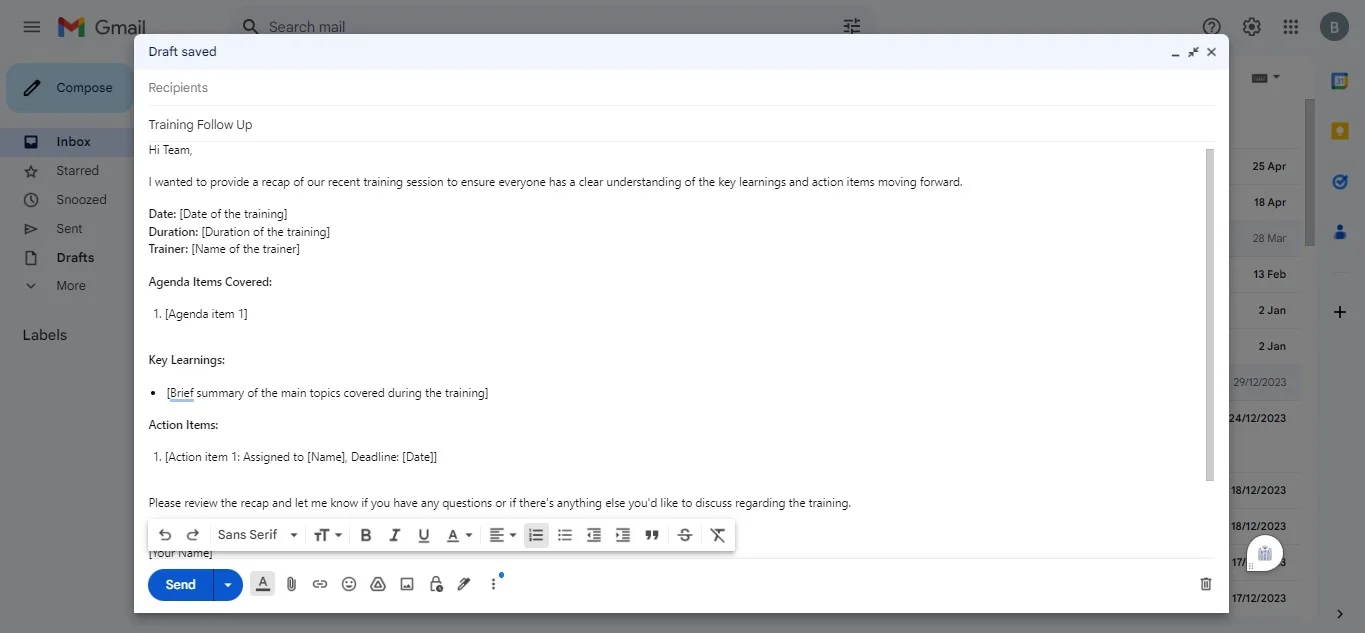Toggle bold formatting

365,535
